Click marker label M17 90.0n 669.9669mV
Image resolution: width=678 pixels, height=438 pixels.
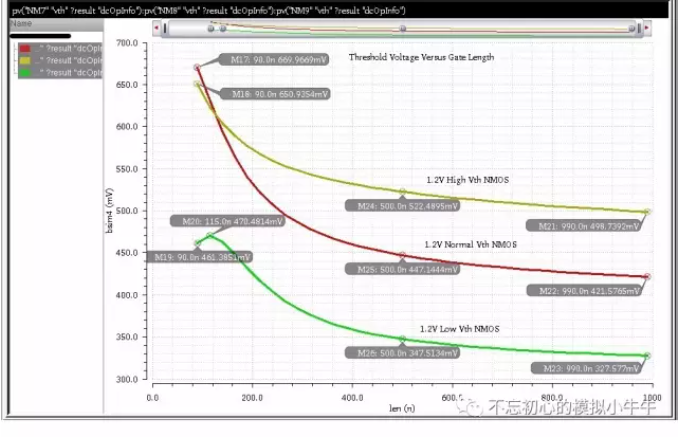pyautogui.click(x=274, y=60)
